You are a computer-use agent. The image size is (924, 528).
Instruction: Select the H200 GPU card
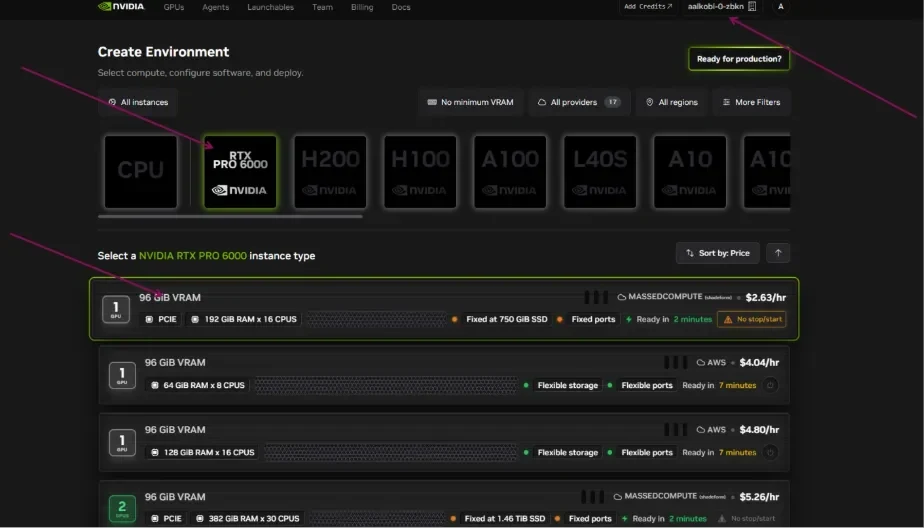(330, 171)
